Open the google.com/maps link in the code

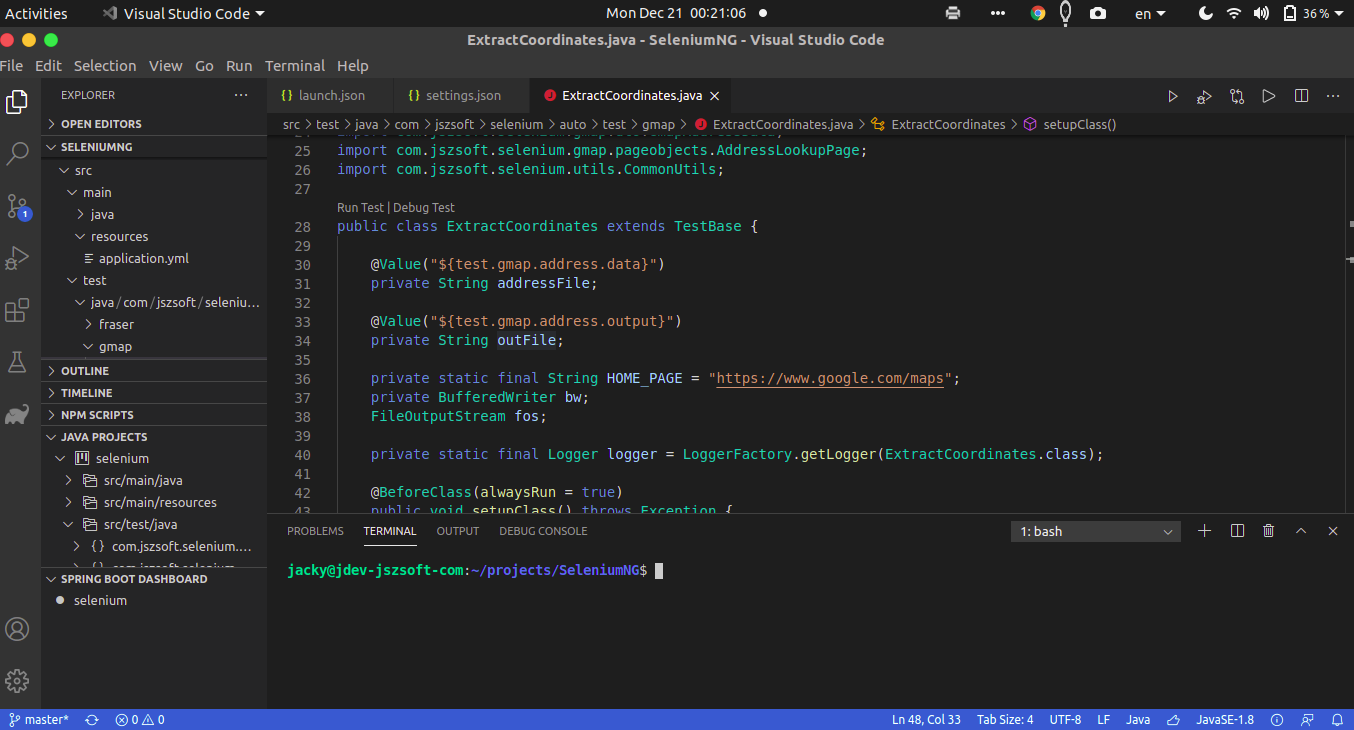coord(831,379)
